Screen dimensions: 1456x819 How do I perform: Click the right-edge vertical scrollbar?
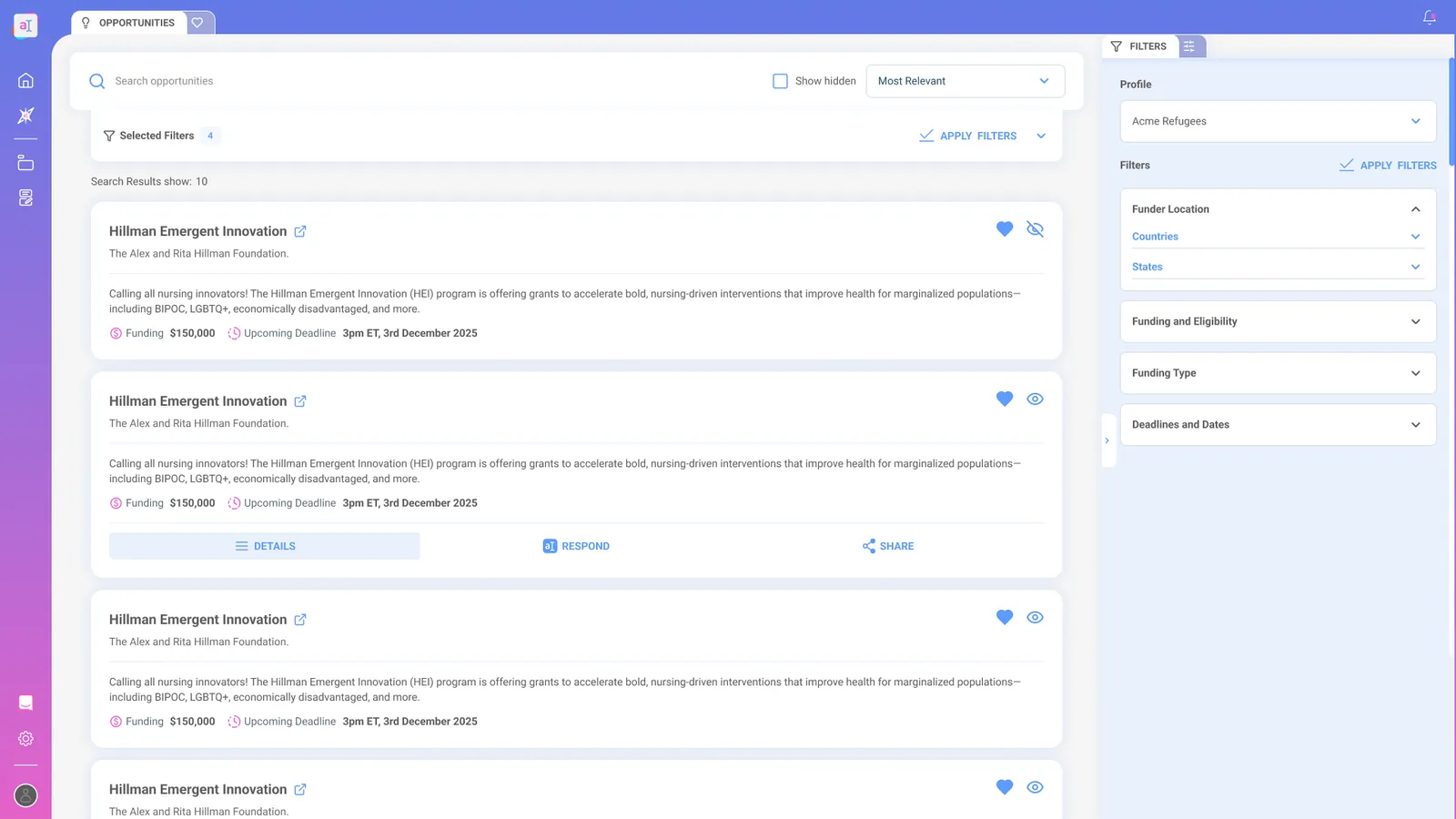pyautogui.click(x=1451, y=111)
